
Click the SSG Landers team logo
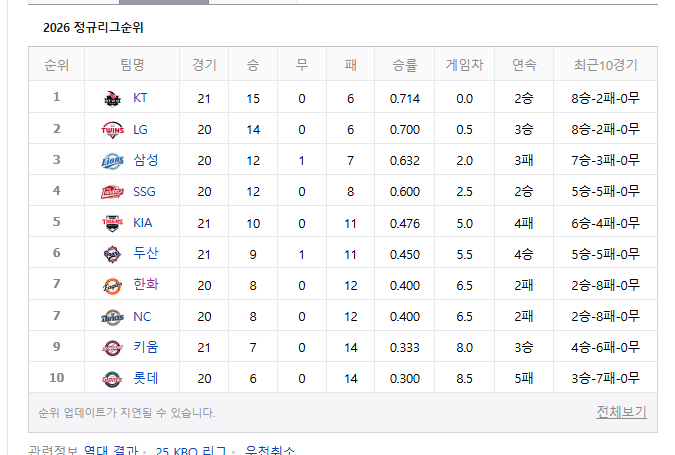click(112, 192)
